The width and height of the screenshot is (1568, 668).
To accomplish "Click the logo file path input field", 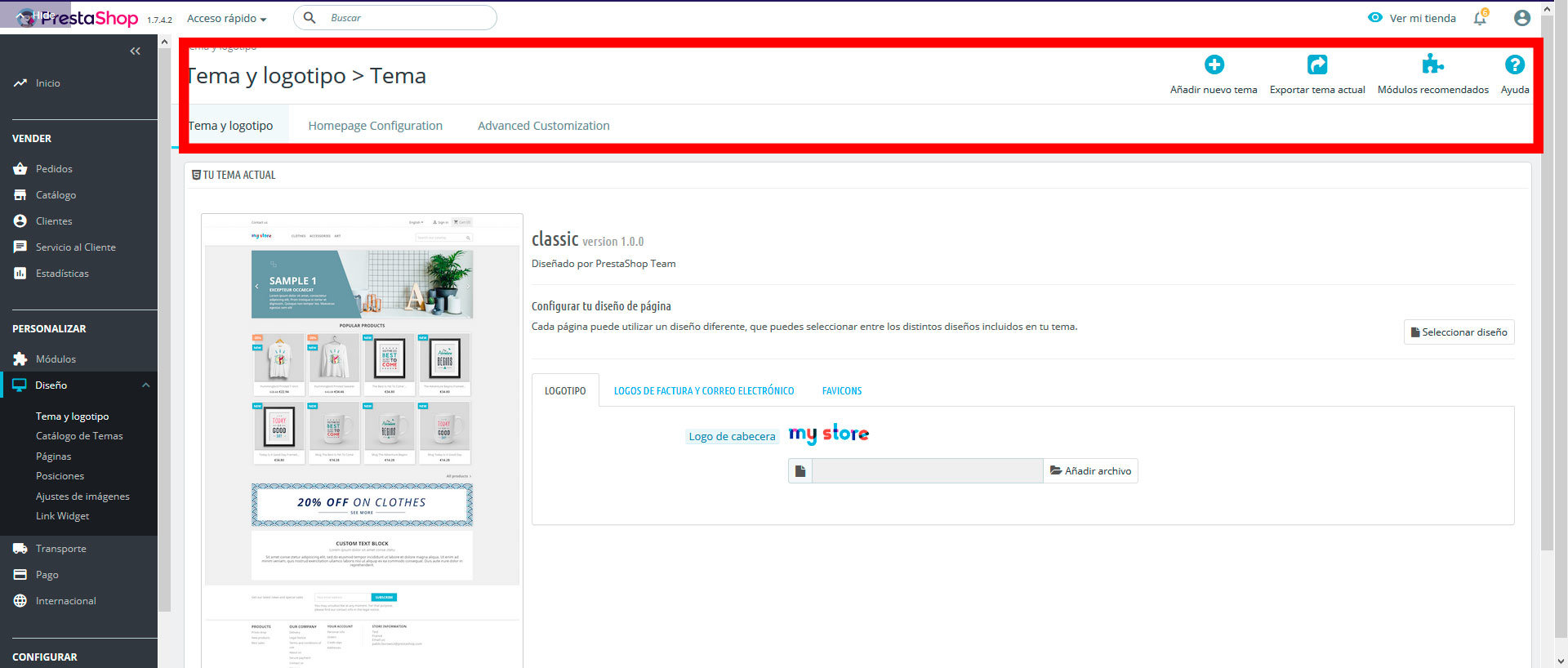I will point(928,471).
